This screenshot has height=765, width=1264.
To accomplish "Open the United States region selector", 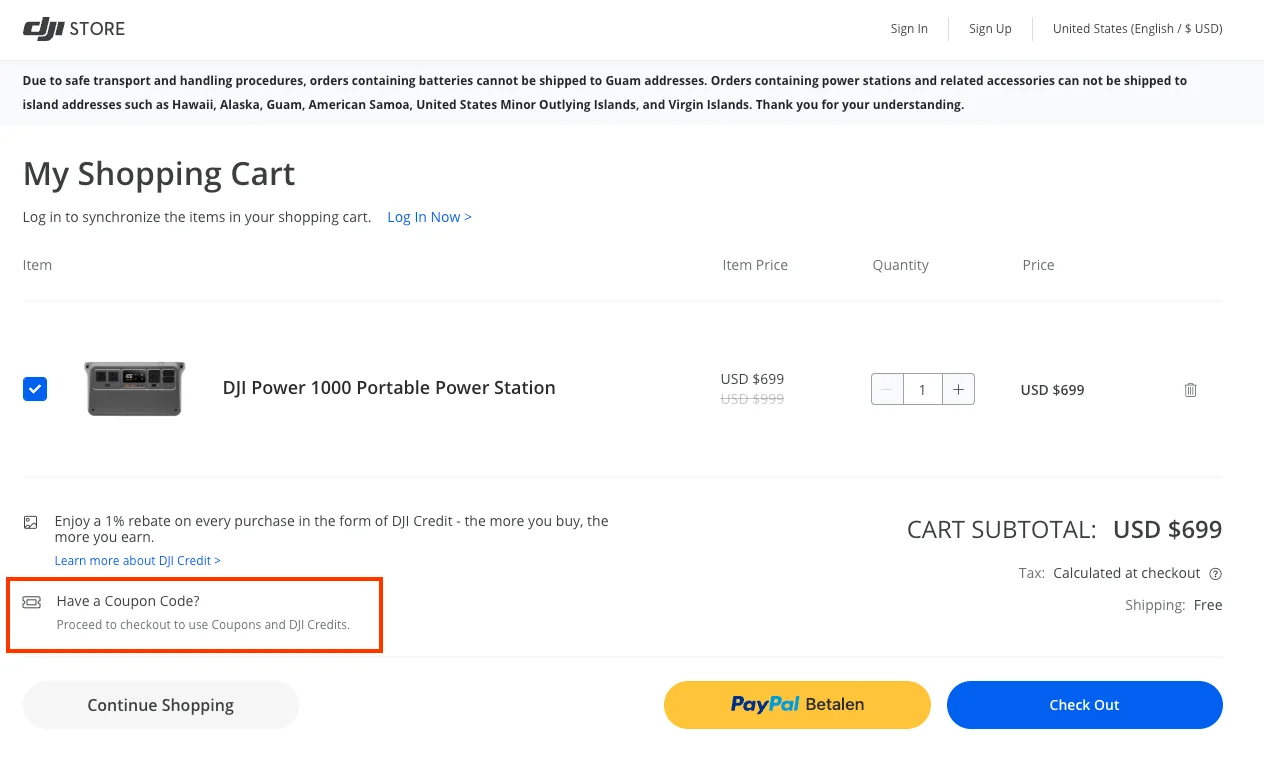I will [1137, 29].
